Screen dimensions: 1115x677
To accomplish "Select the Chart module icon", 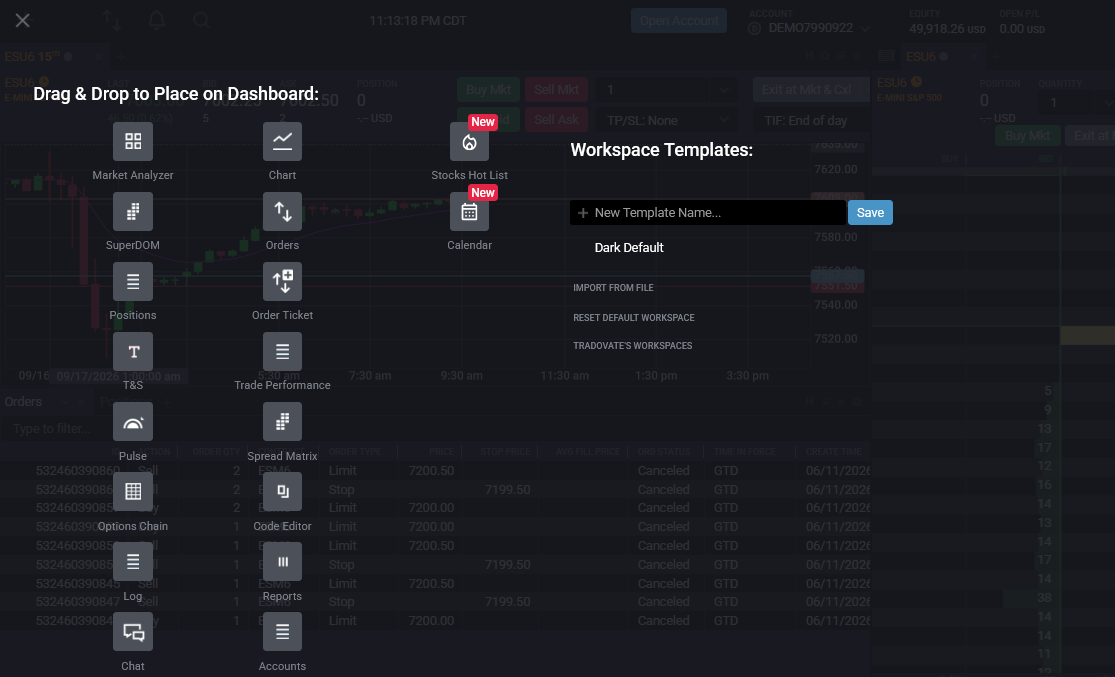I will (282, 141).
